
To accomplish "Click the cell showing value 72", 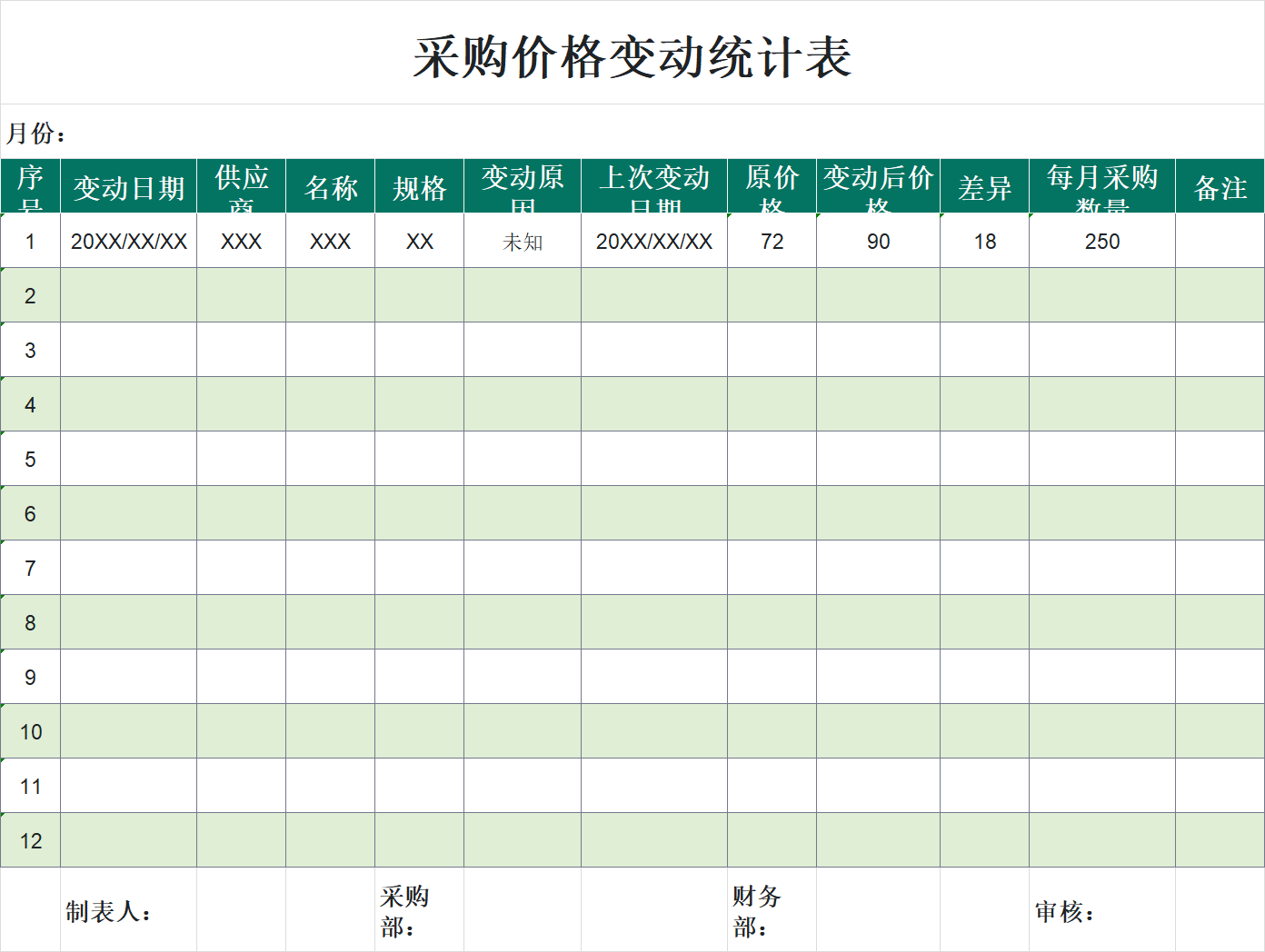I will [772, 242].
